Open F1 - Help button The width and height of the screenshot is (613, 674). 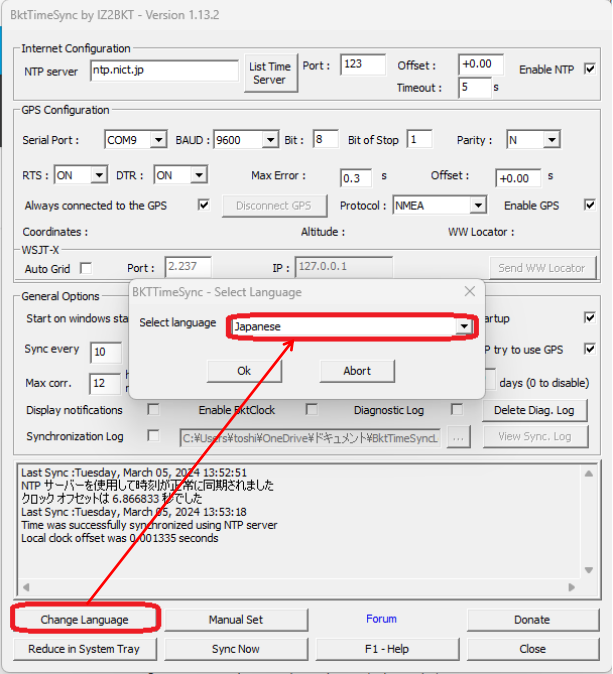click(387, 649)
